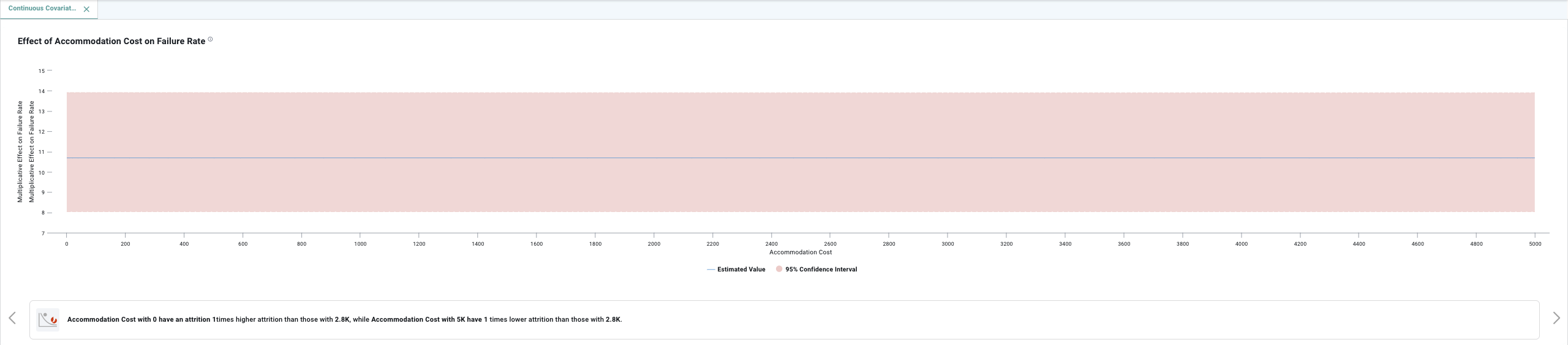Click the 15 tick label on the y-axis

42,71
